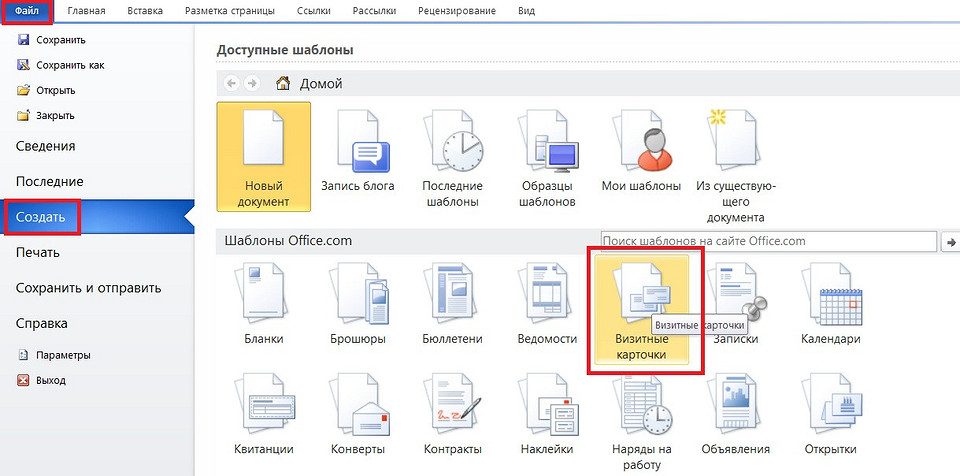Select Создать in the left menu
Screen dimensions: 960x476
41,217
